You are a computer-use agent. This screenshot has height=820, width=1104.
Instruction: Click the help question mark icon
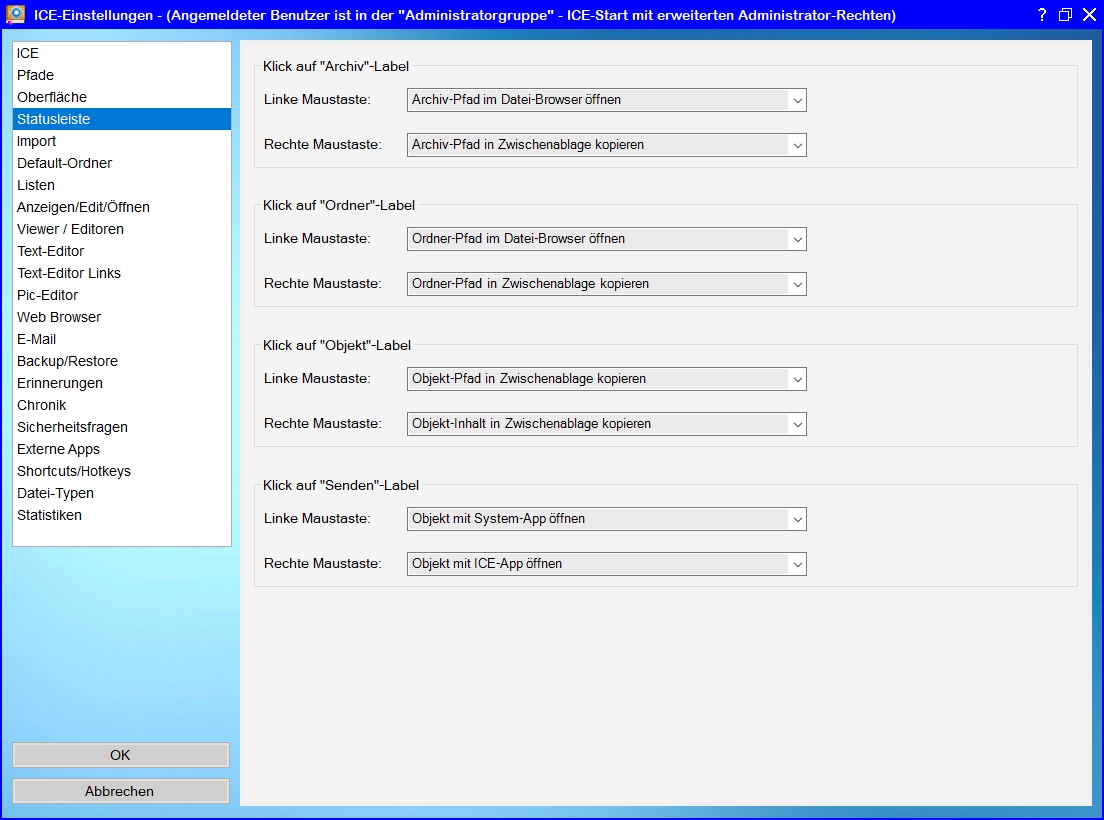[x=1042, y=15]
